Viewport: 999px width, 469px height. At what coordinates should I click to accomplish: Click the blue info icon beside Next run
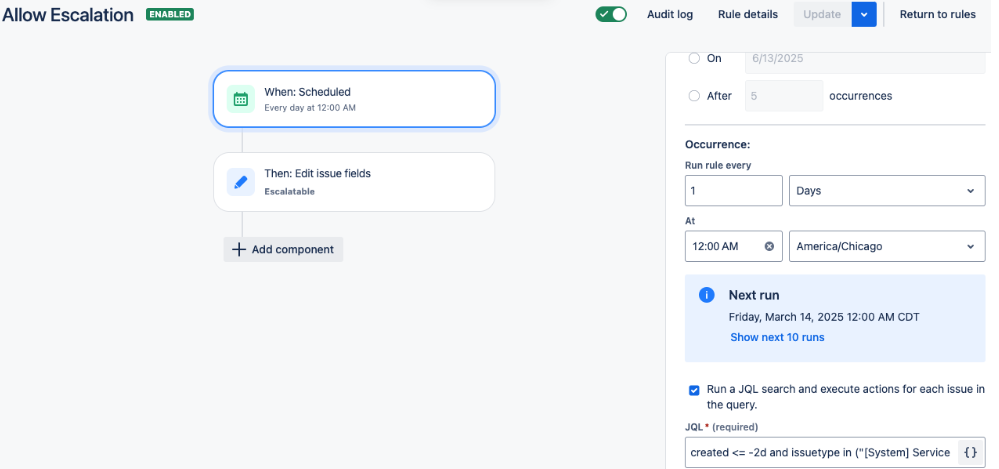(x=707, y=295)
